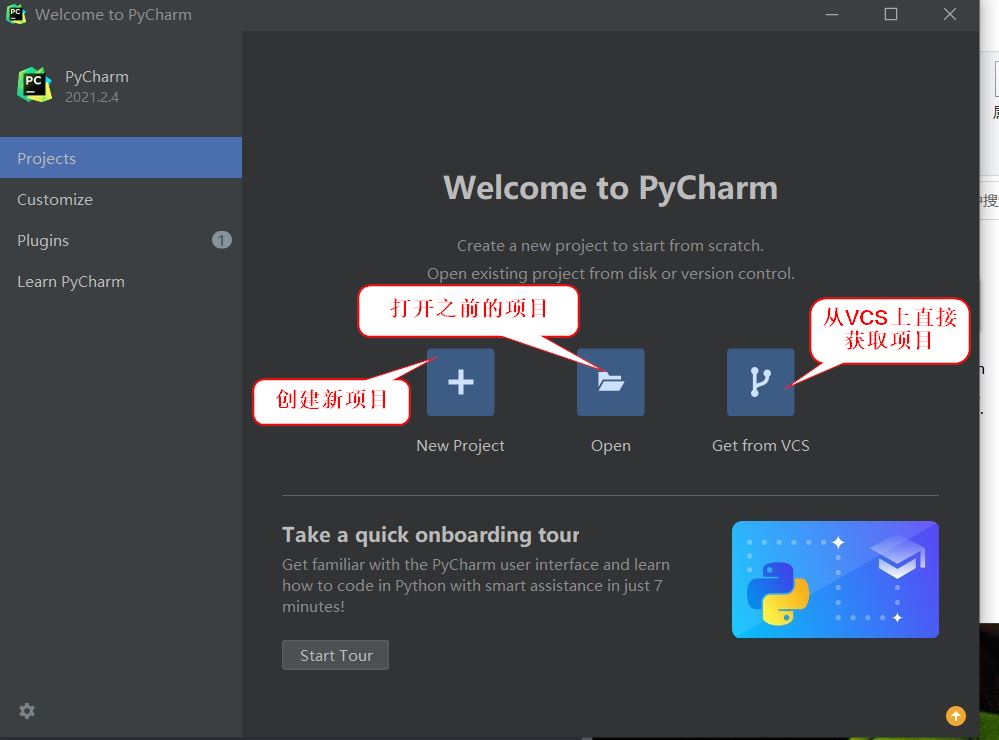The width and height of the screenshot is (999, 740).
Task: Maximize the Welcome to PyCharm window
Action: pyautogui.click(x=891, y=14)
